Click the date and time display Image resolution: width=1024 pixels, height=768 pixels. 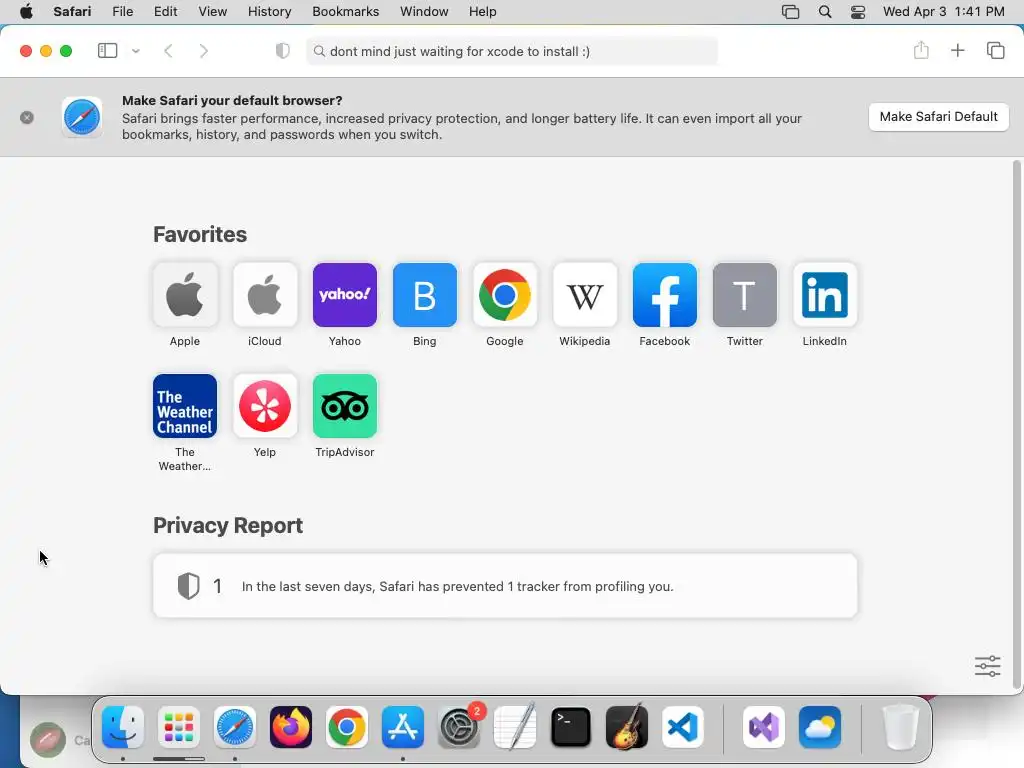coord(944,12)
